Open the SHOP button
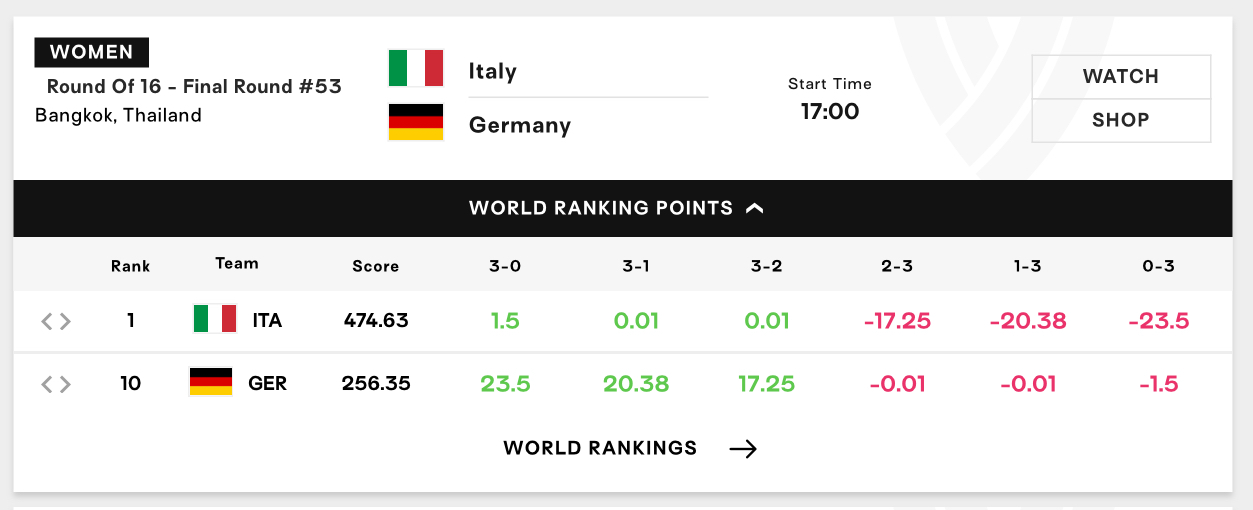Viewport: 1253px width, 510px height. tap(1121, 120)
